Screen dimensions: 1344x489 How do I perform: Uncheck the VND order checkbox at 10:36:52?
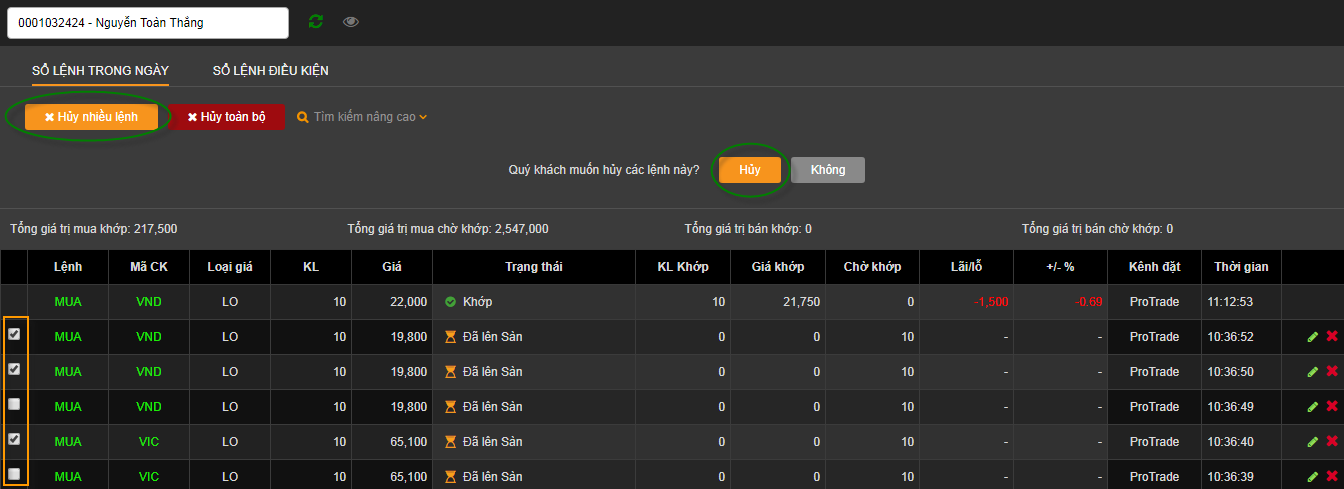tap(14, 334)
